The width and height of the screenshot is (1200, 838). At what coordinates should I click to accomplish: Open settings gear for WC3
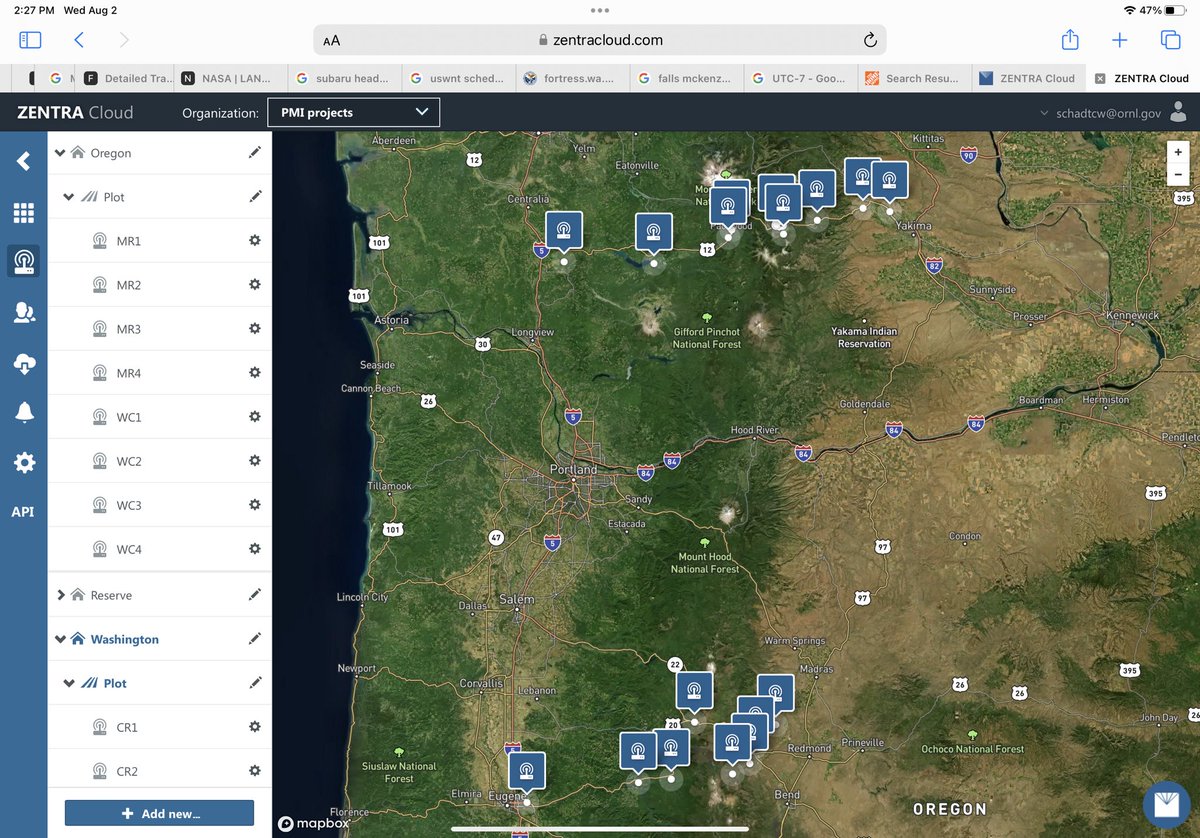click(254, 505)
